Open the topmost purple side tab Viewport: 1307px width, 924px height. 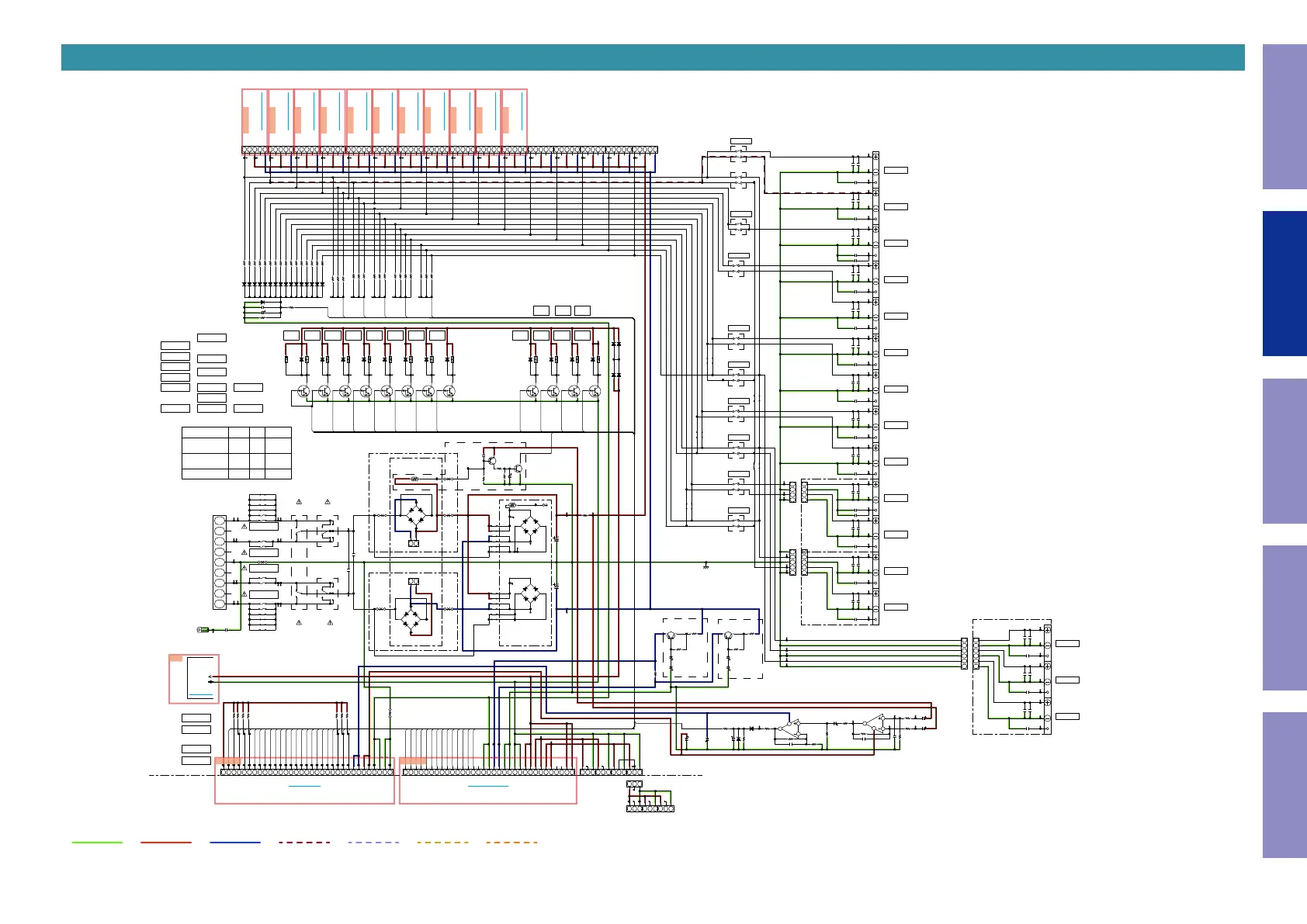[x=1284, y=116]
